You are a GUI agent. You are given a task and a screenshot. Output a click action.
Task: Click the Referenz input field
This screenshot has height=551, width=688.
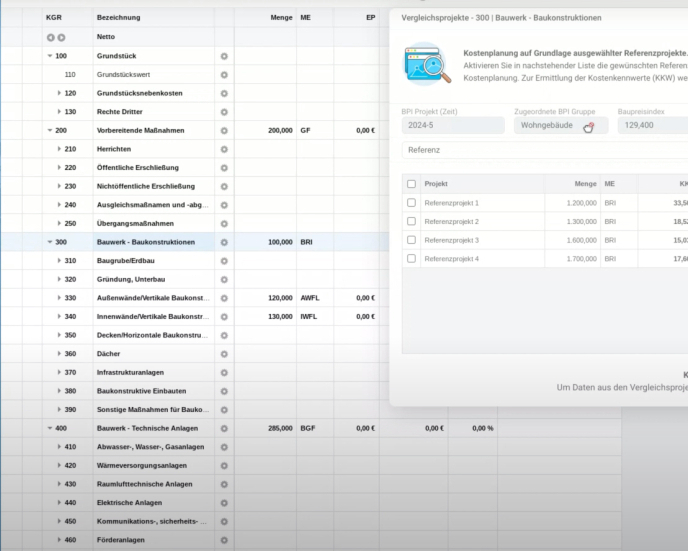[545, 149]
